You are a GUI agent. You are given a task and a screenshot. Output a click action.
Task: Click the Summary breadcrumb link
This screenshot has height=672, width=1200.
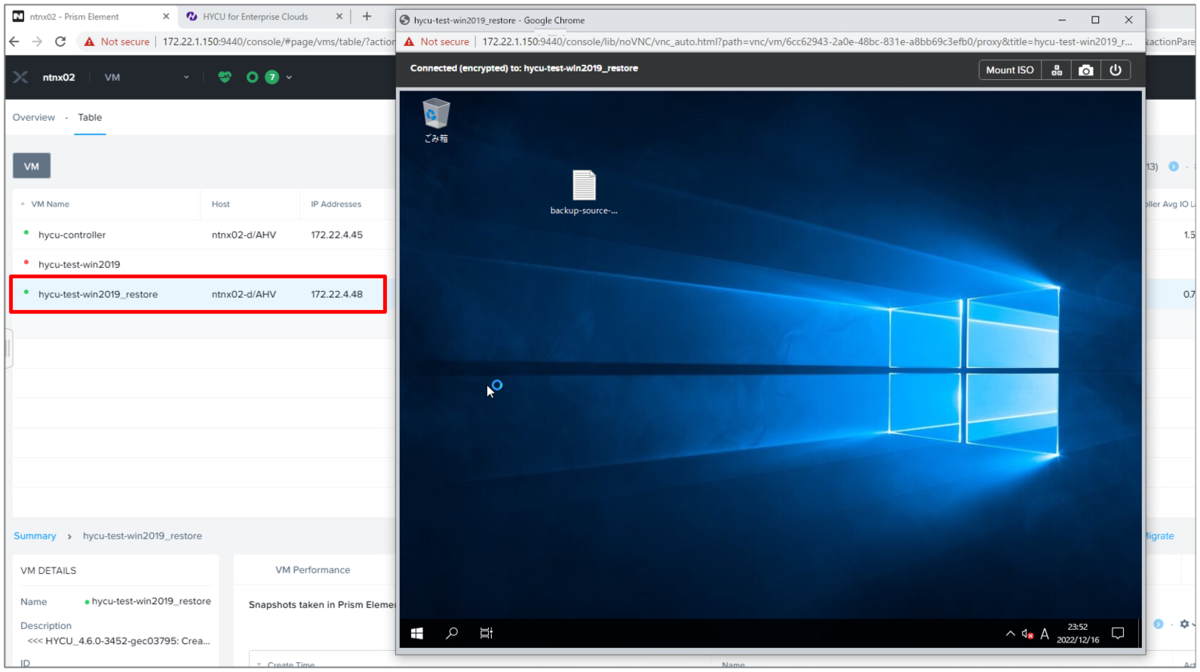35,536
